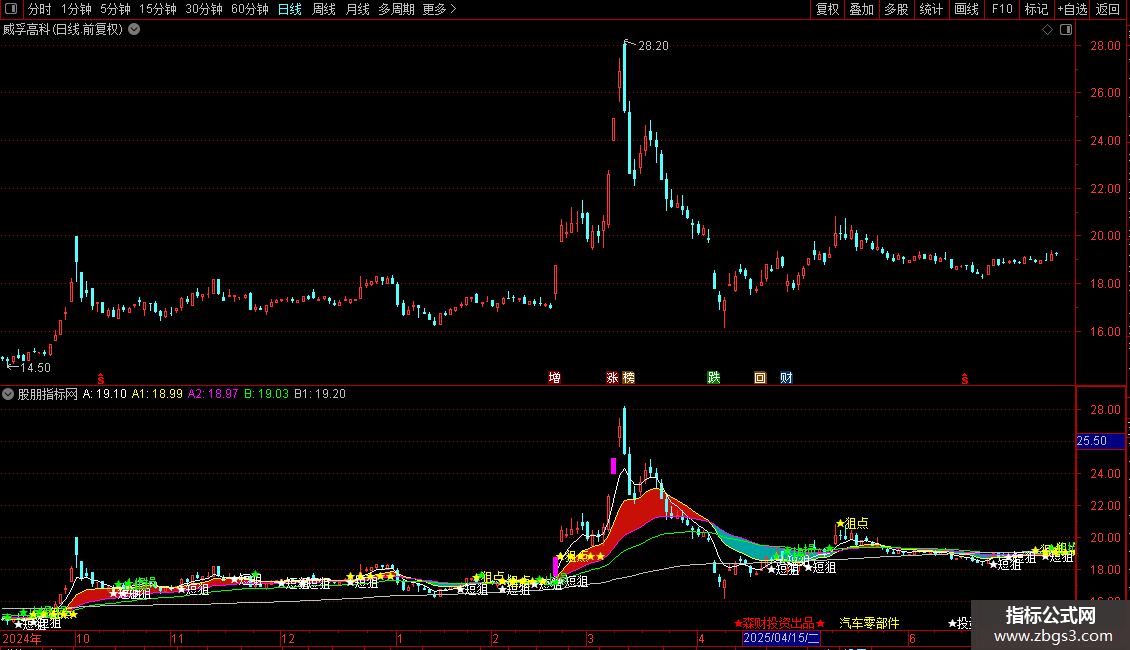Select the 日线 daily chart tab
This screenshot has height=650, width=1130.
click(x=290, y=9)
